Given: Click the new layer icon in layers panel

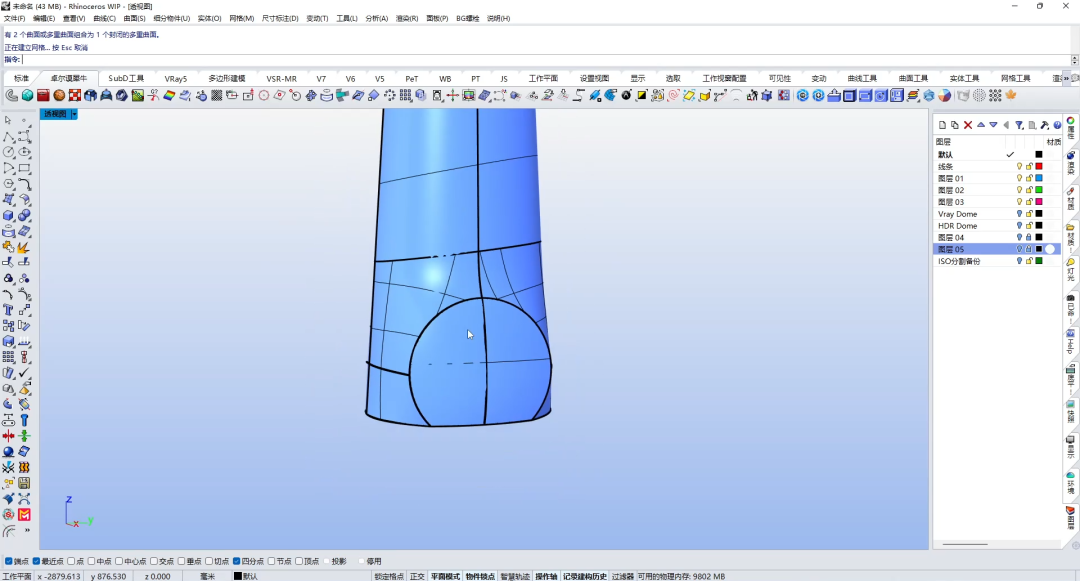Looking at the screenshot, I should [942, 125].
